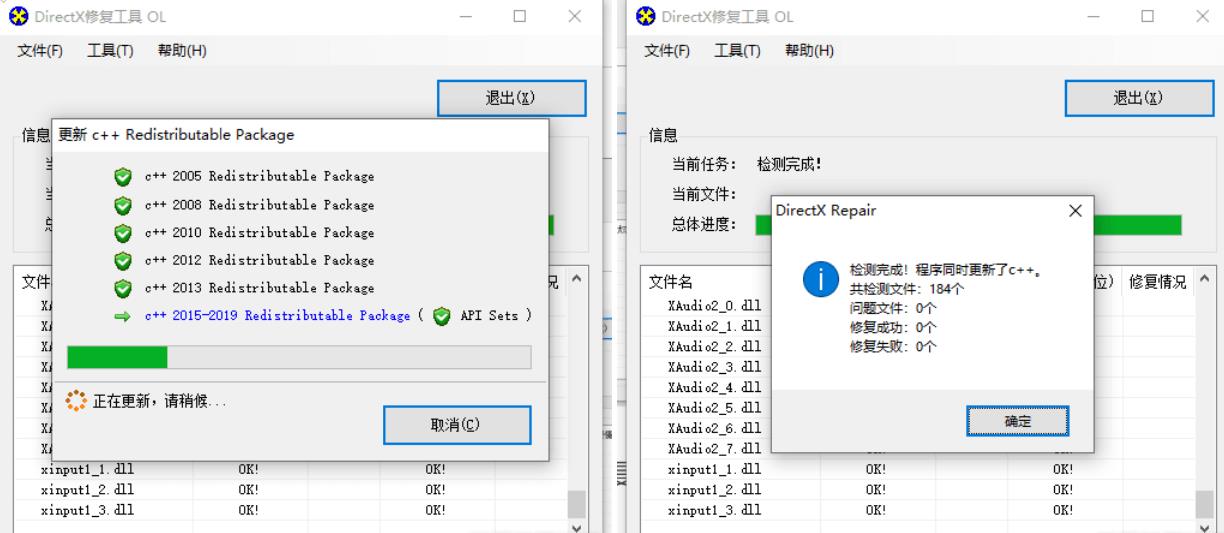Click the green shield beside c++ 2012 package

click(x=123, y=260)
